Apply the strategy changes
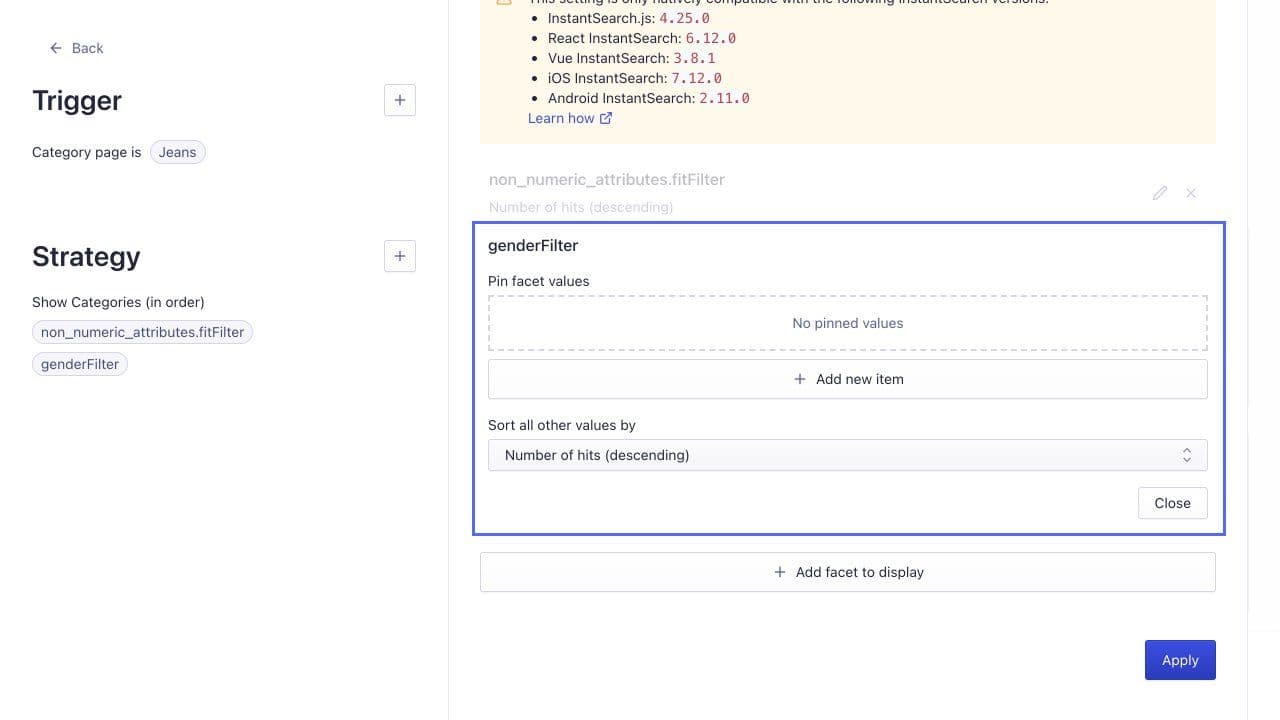 tap(1180, 660)
